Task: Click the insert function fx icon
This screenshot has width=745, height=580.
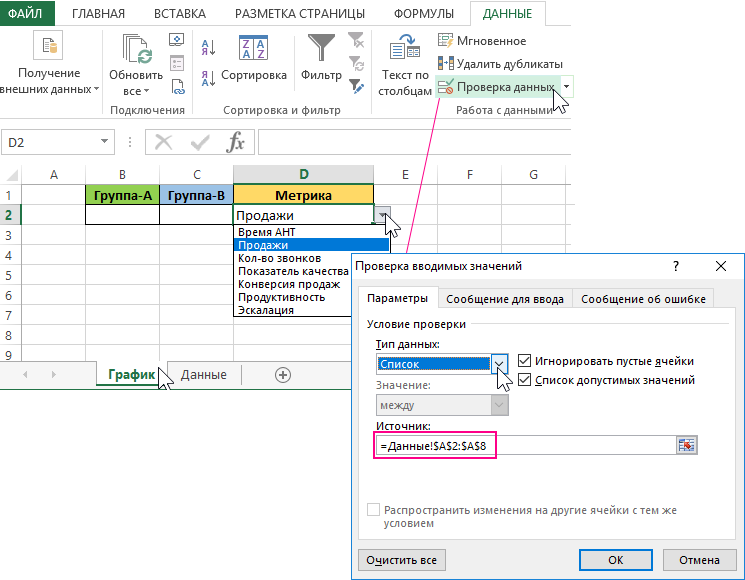Action: pyautogui.click(x=235, y=142)
